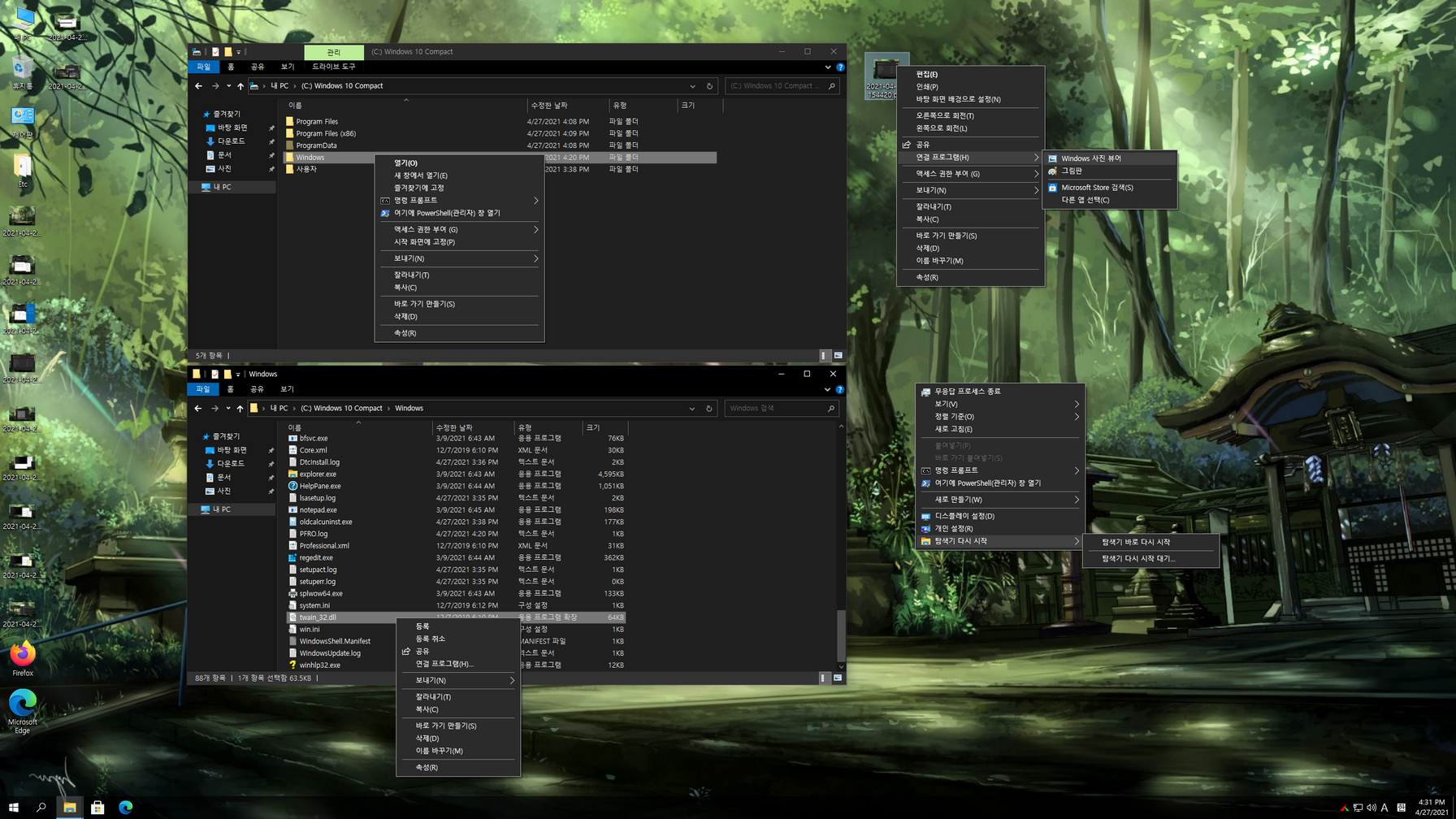Select regedit.exe file
Image resolution: width=1456 pixels, height=819 pixels.
pyautogui.click(x=316, y=557)
